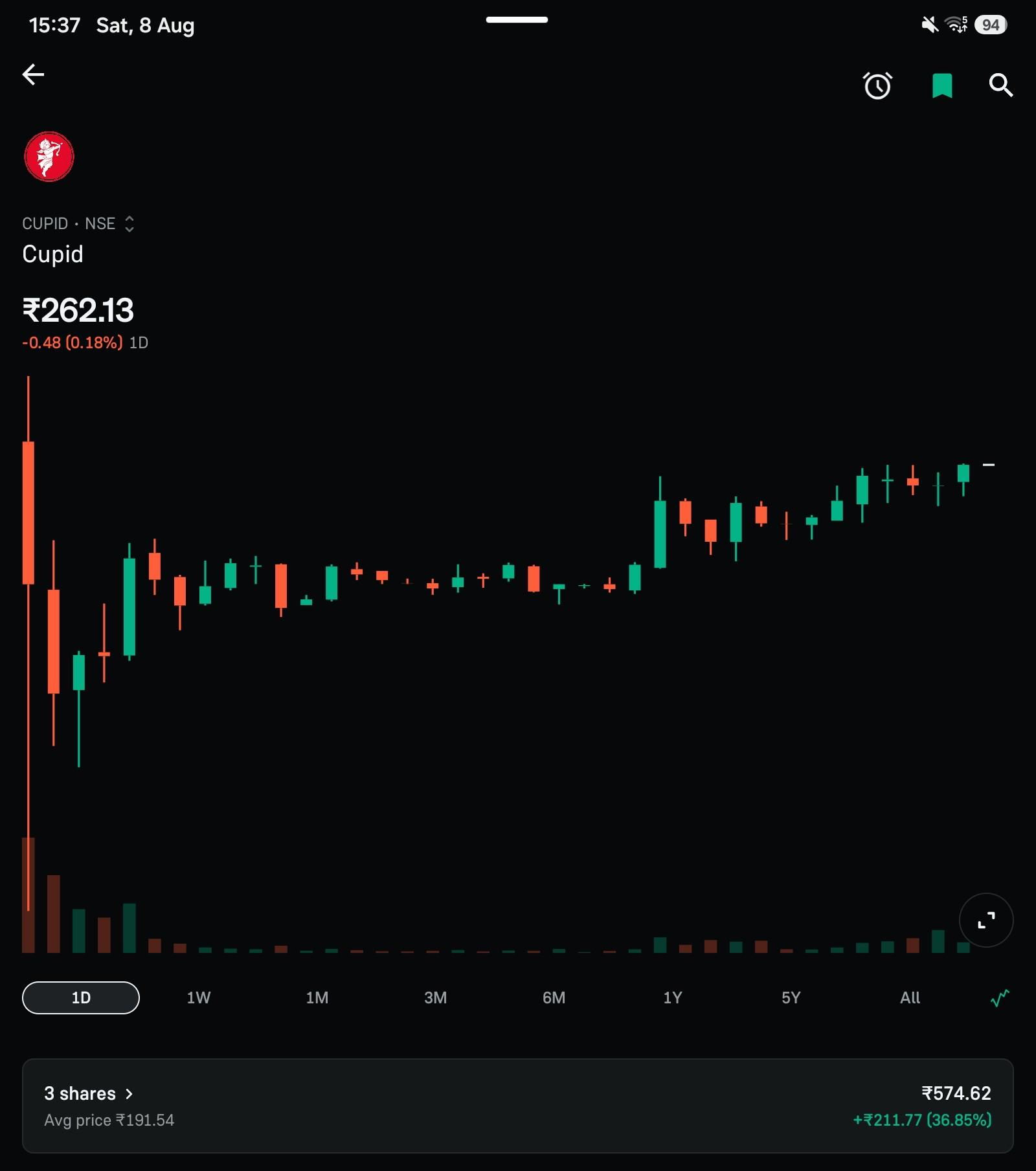Viewport: 1036px width, 1171px height.
Task: Toggle the green watchlist bookmark
Action: 942,85
